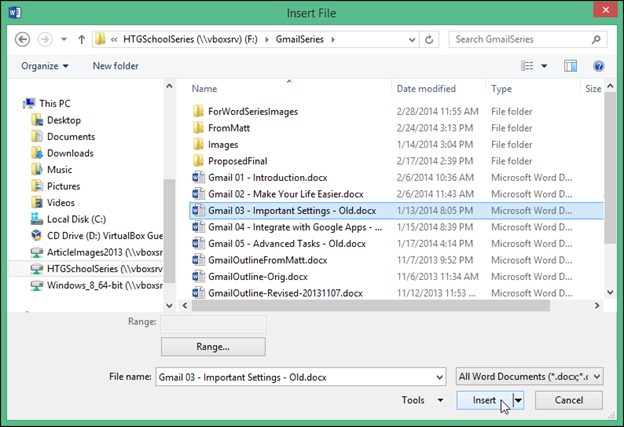Click HTGSchoolSeries in the address path
Screen dimensions: 624x427
[x=190, y=39]
